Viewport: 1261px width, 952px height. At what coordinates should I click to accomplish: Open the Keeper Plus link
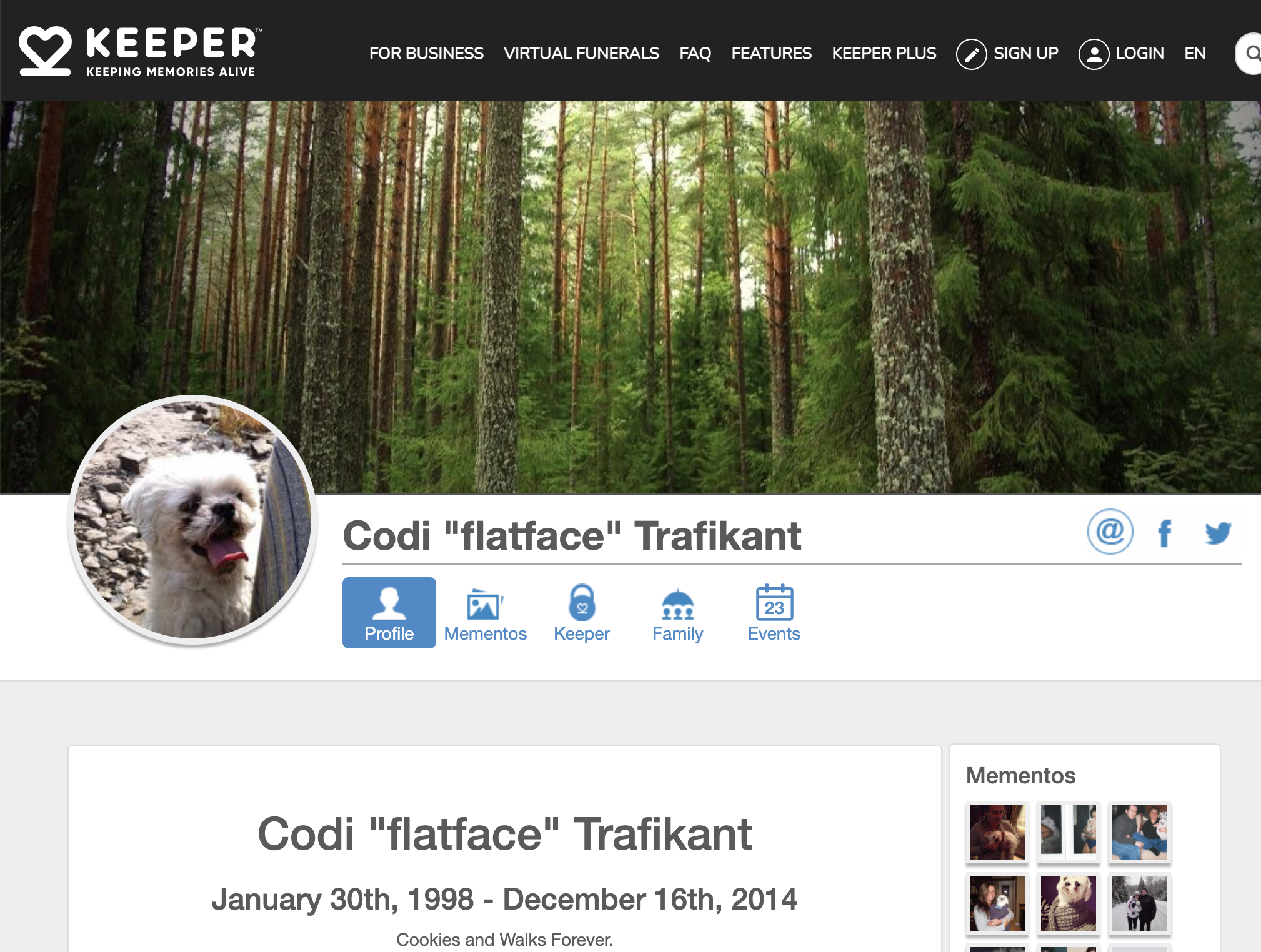[884, 54]
